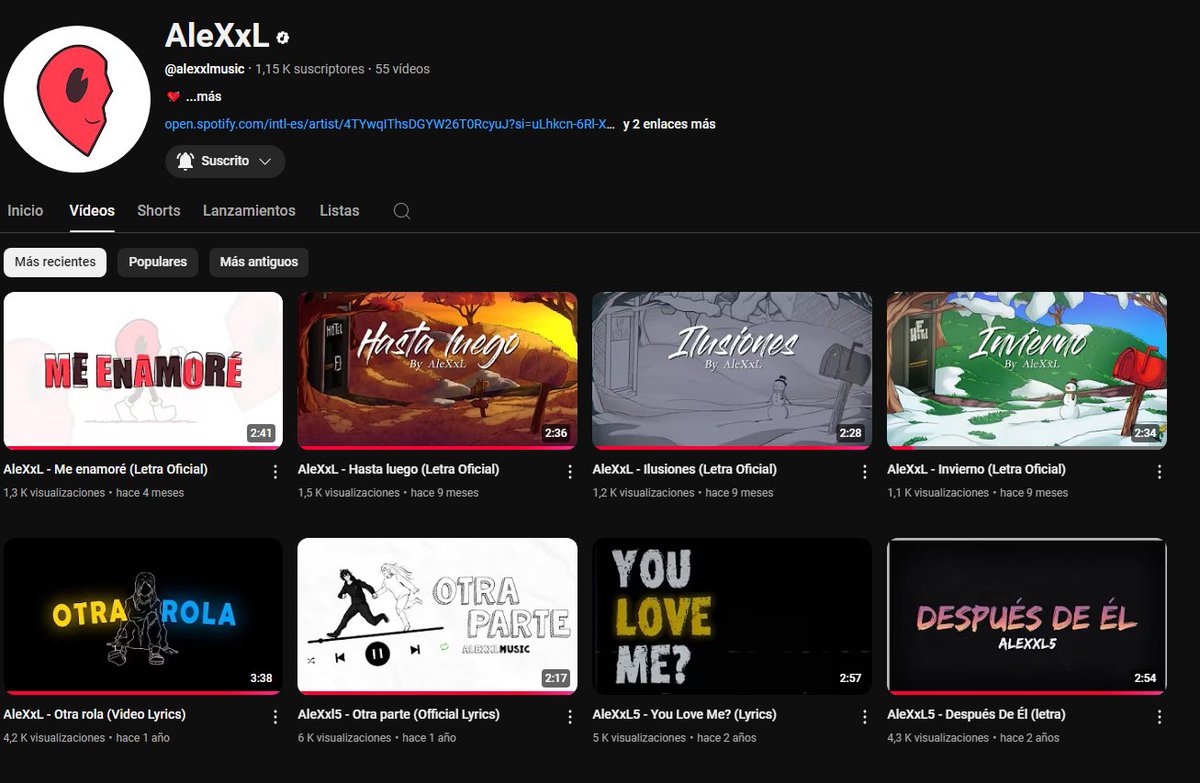Screen dimensions: 1200x783
Task: Click the 2:57 duration badge on You Love Me?
Action: click(851, 678)
